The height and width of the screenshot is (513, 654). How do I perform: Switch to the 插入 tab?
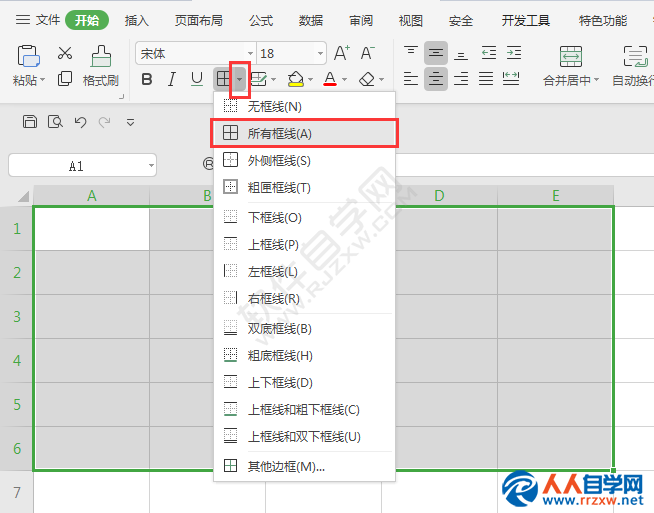(x=136, y=20)
